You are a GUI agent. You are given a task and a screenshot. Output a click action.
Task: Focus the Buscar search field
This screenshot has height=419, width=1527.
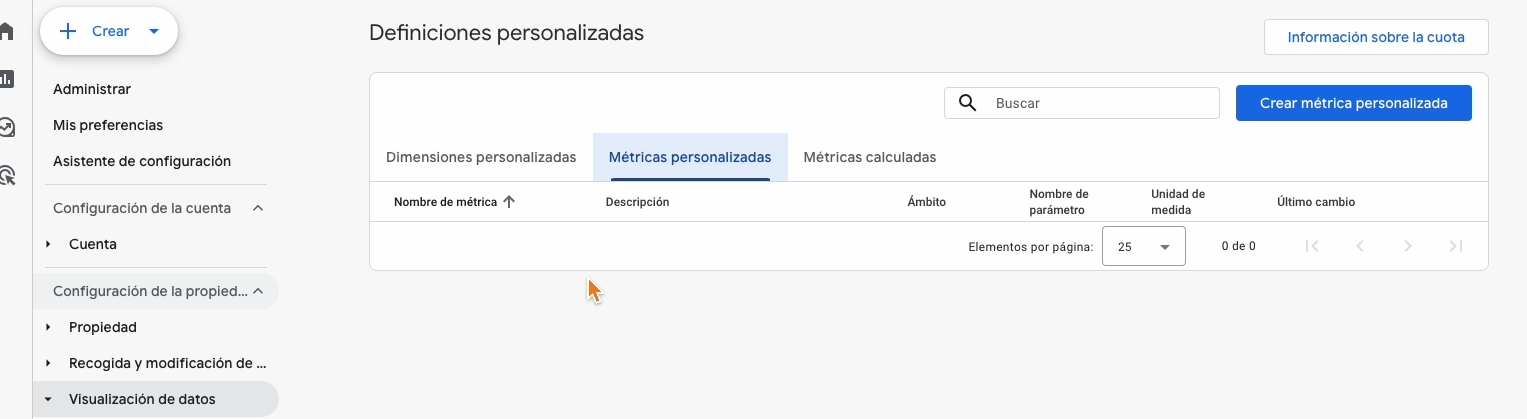click(1100, 103)
